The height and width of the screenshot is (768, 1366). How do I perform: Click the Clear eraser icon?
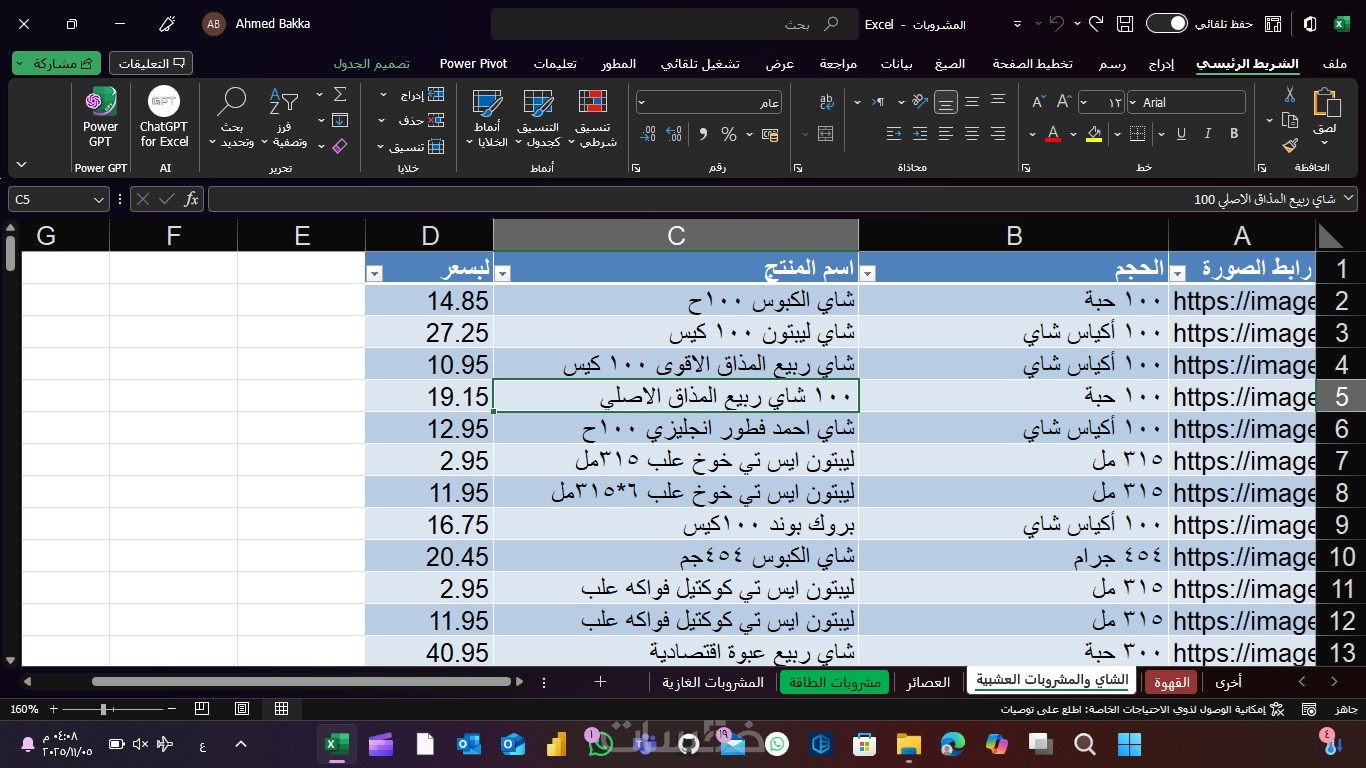(x=340, y=146)
